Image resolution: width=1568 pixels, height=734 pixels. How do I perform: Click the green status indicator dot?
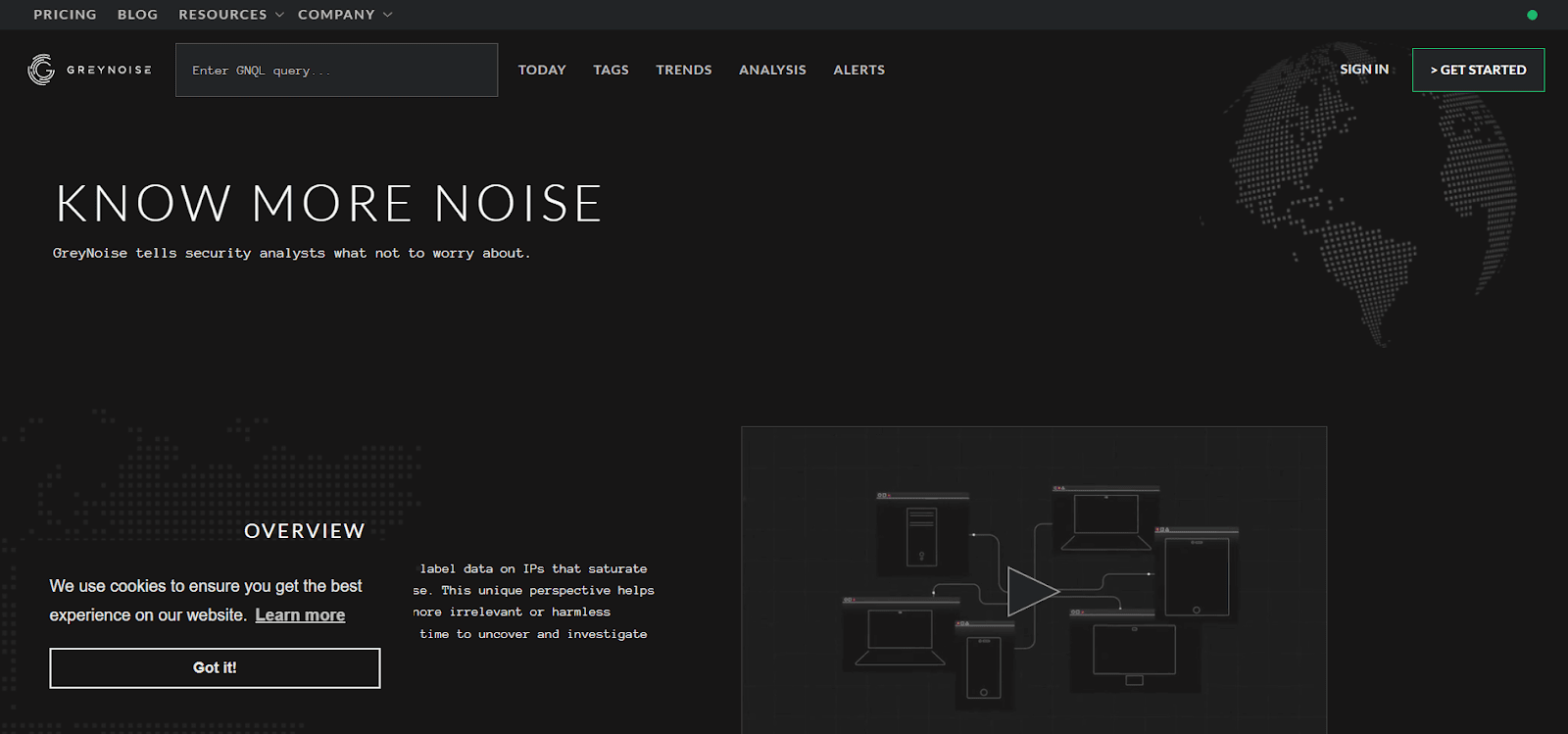pos(1532,15)
